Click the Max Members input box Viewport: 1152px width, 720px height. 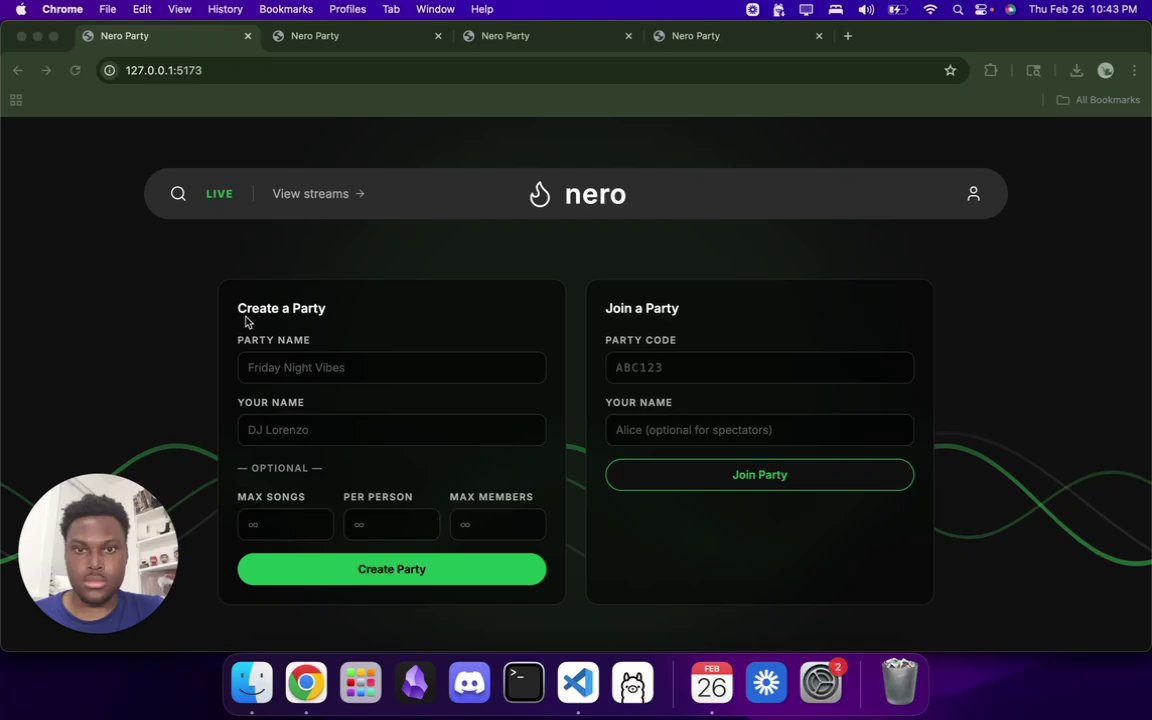tap(498, 525)
